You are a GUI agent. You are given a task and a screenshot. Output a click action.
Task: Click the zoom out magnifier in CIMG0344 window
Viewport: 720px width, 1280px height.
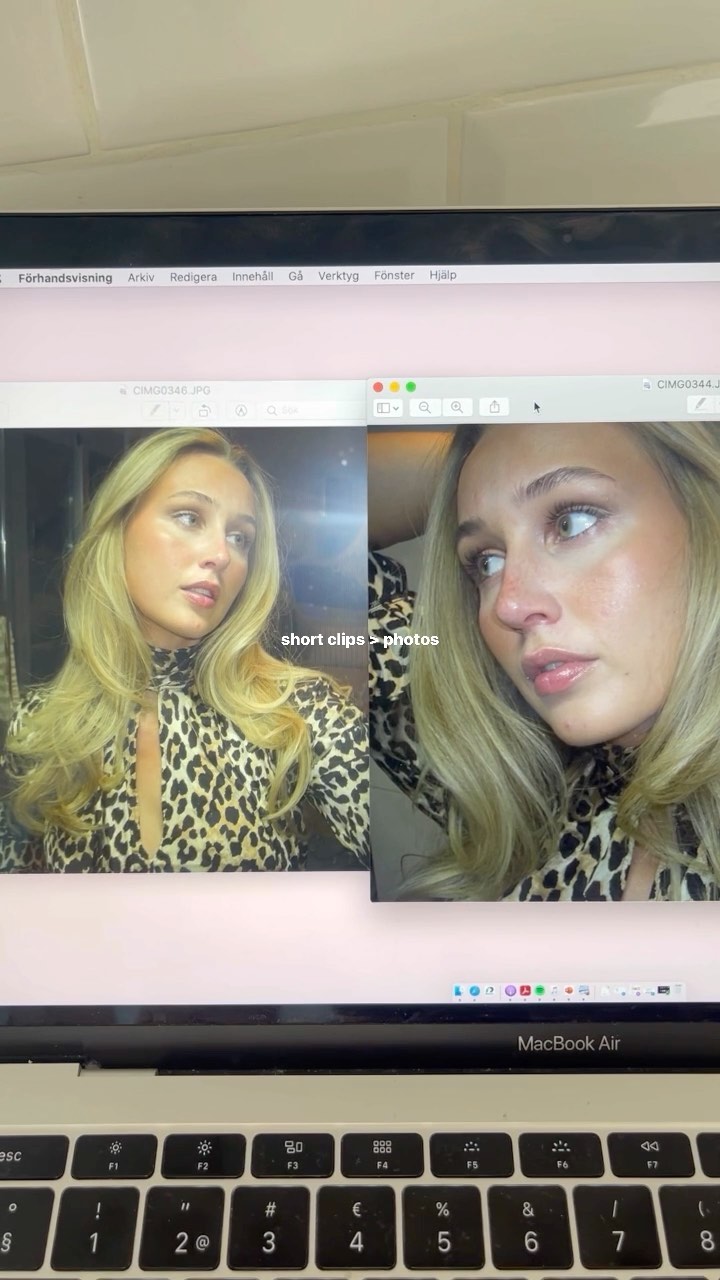pos(425,407)
